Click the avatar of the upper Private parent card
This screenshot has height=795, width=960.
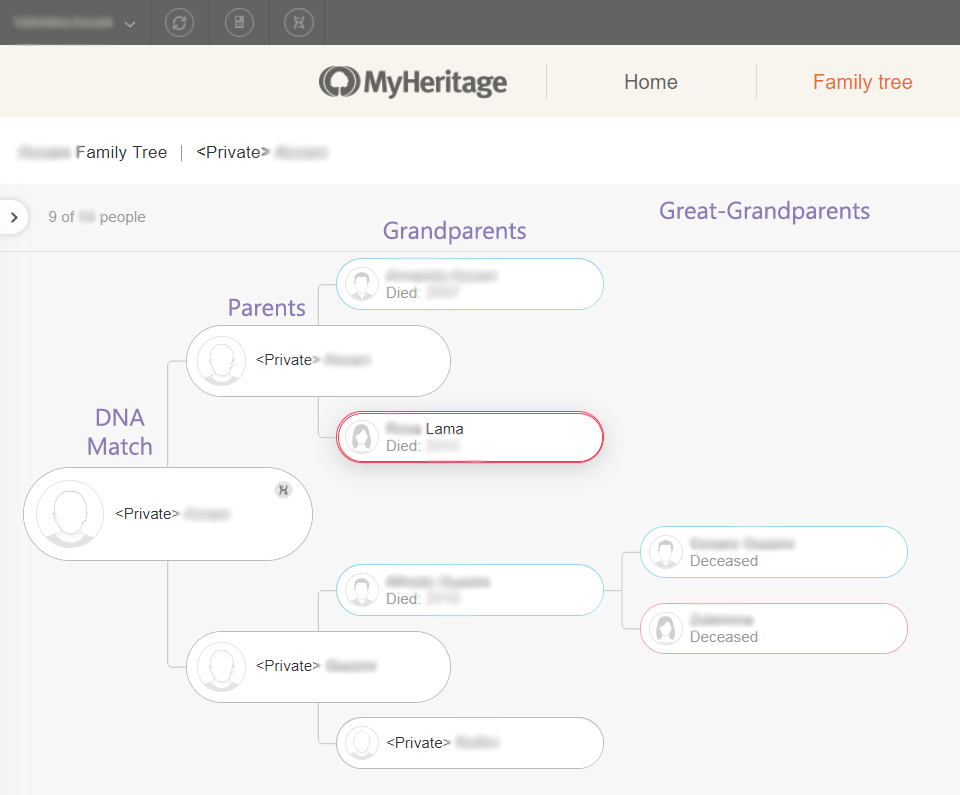tap(221, 360)
